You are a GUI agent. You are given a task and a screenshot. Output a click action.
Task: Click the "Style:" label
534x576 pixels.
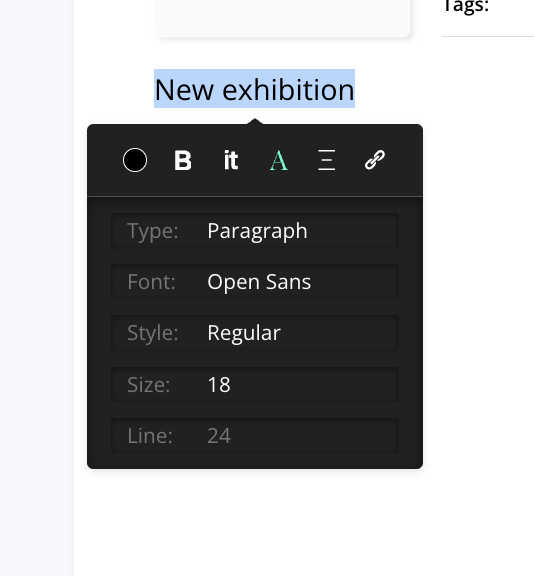(x=152, y=333)
